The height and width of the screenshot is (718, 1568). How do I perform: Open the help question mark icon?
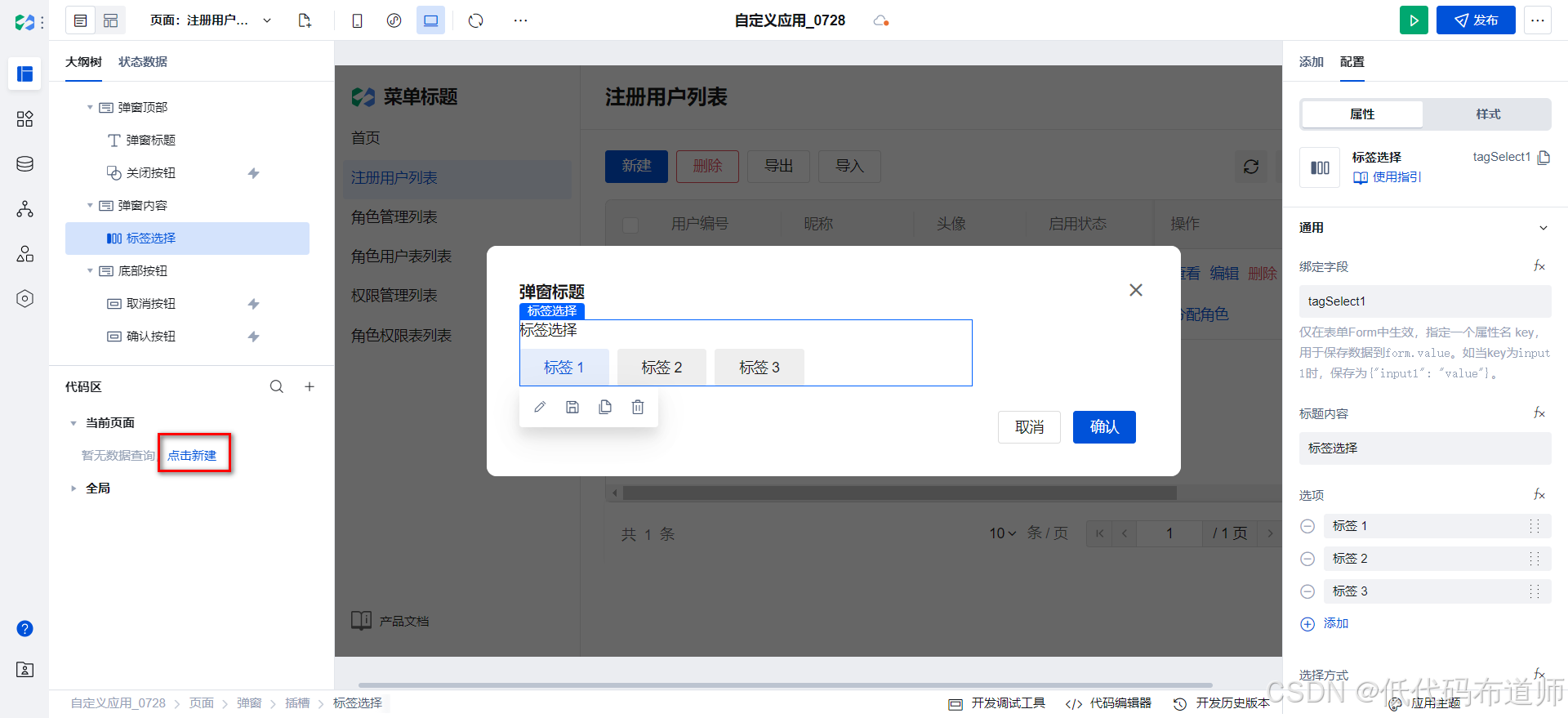pyautogui.click(x=24, y=628)
